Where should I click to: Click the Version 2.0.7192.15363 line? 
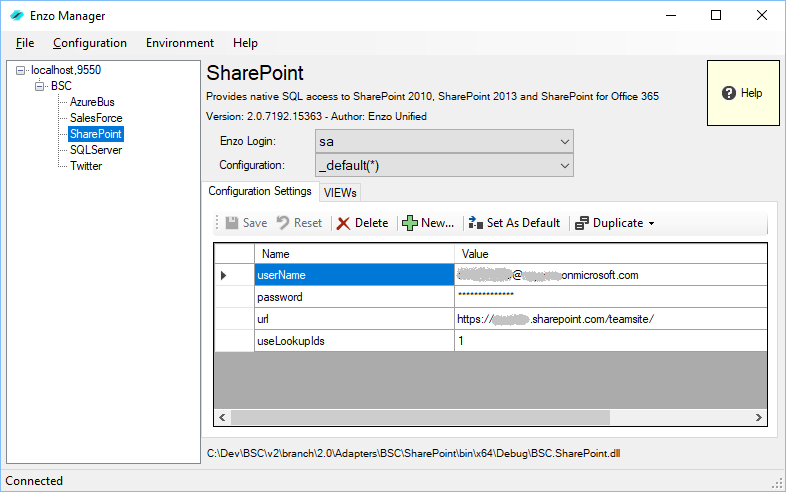coord(316,116)
